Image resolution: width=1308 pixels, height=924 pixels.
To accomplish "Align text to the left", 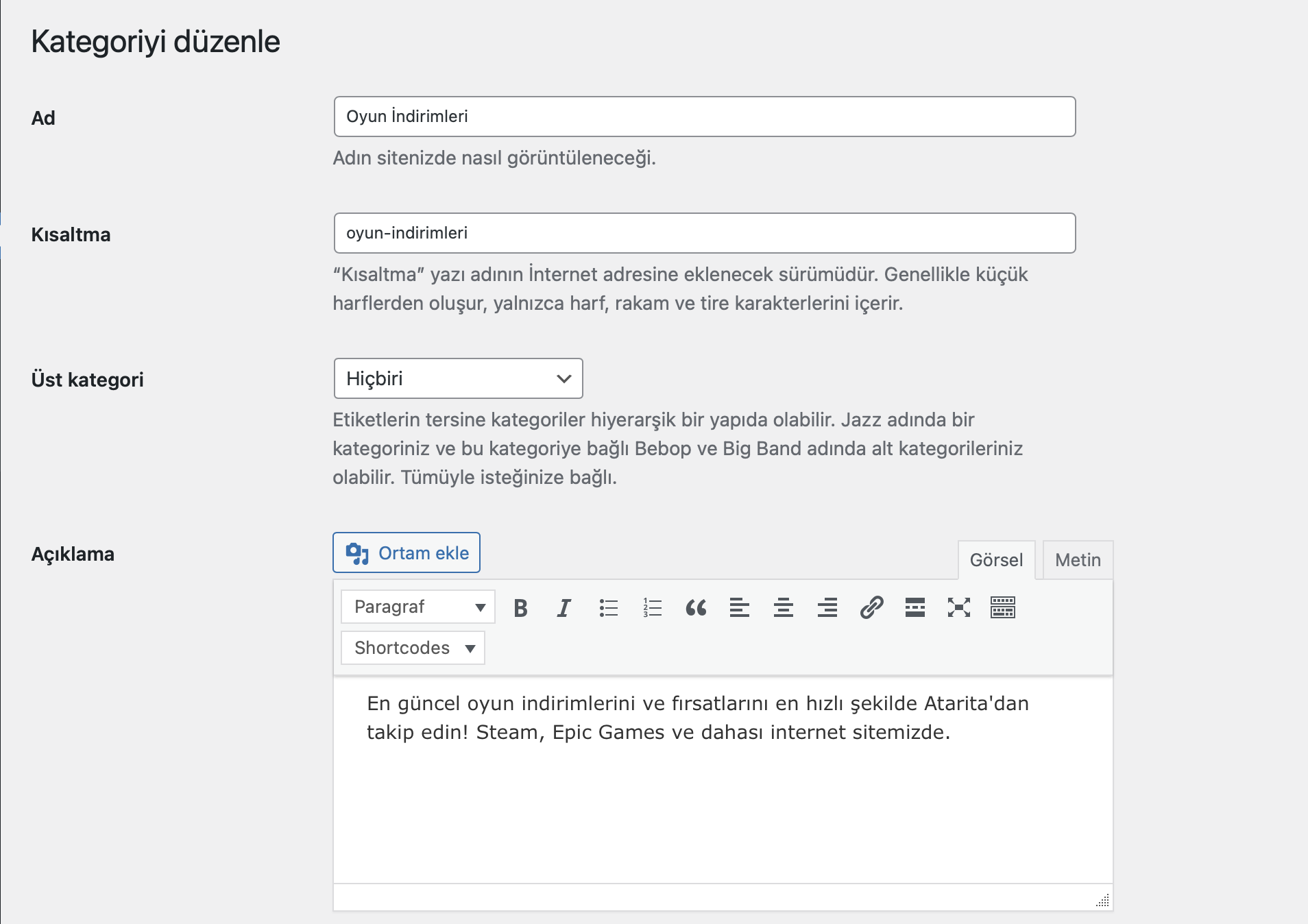I will (740, 607).
